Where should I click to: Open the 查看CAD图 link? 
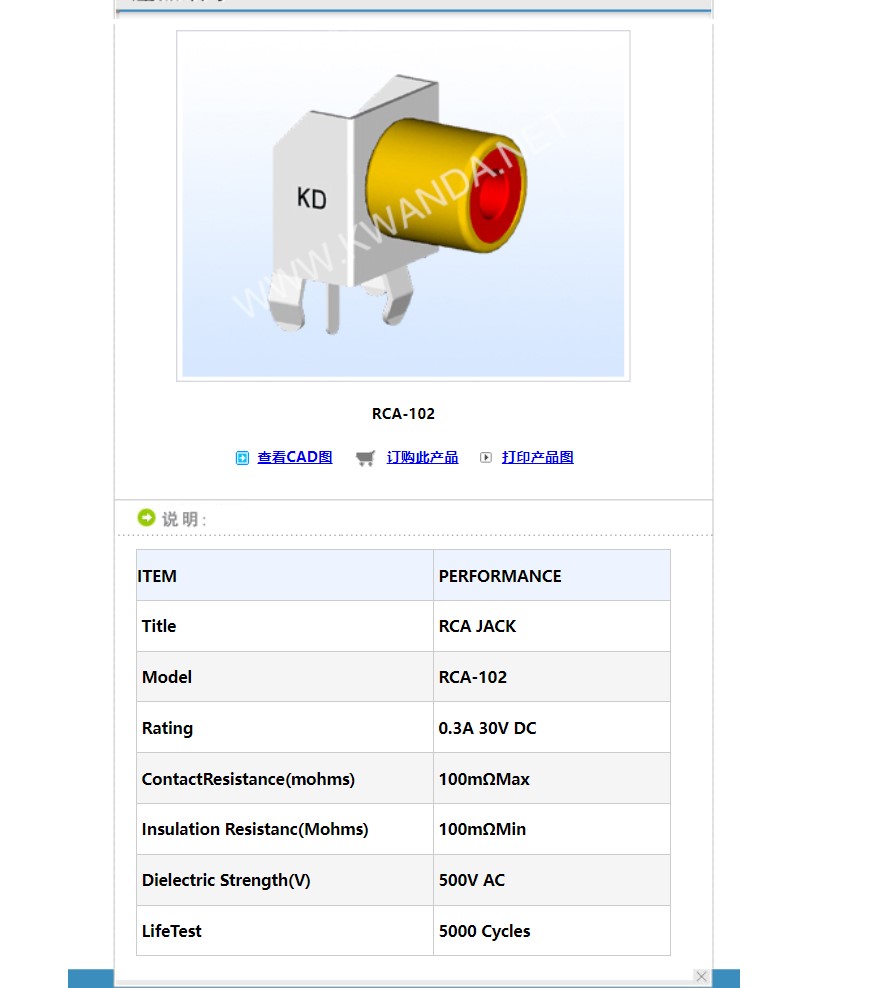(x=295, y=457)
